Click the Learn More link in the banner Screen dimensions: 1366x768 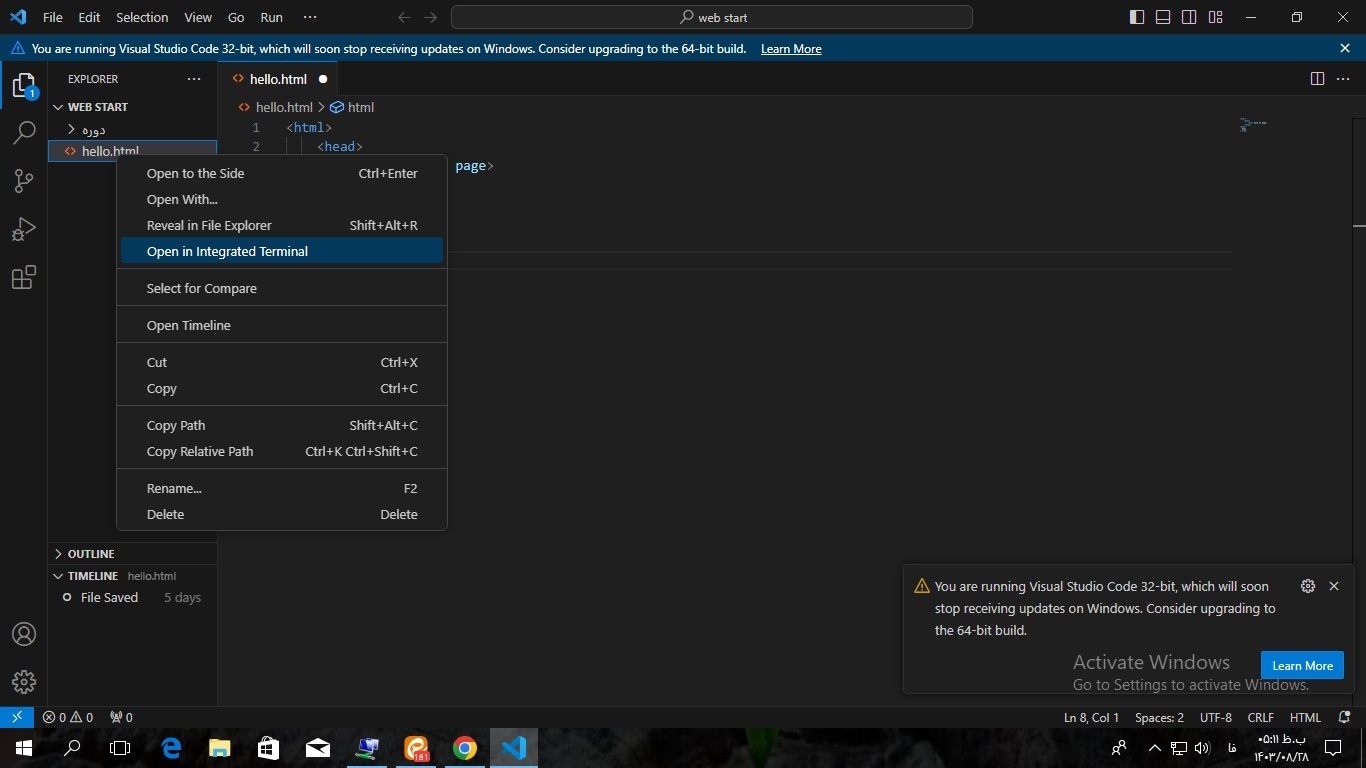(x=791, y=49)
